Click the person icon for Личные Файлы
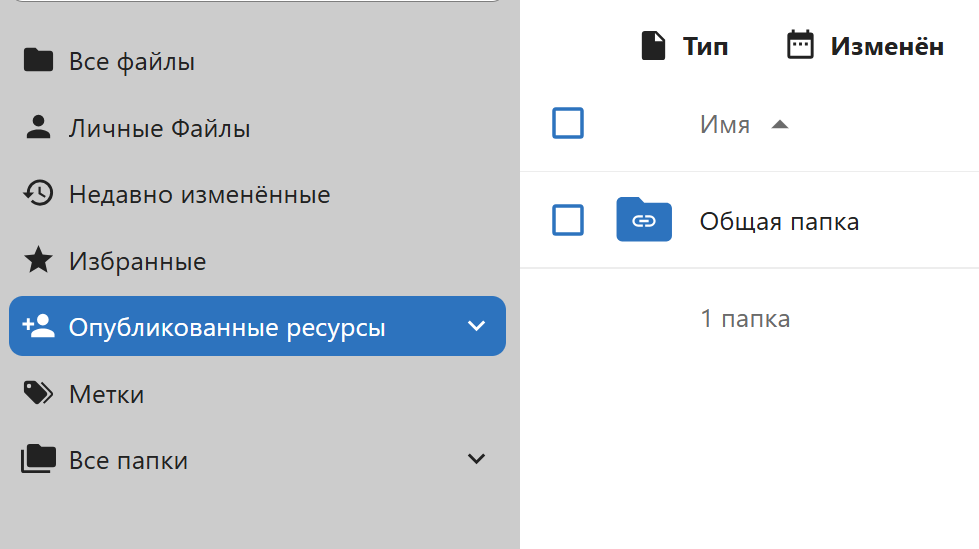The height and width of the screenshot is (549, 979). point(38,127)
